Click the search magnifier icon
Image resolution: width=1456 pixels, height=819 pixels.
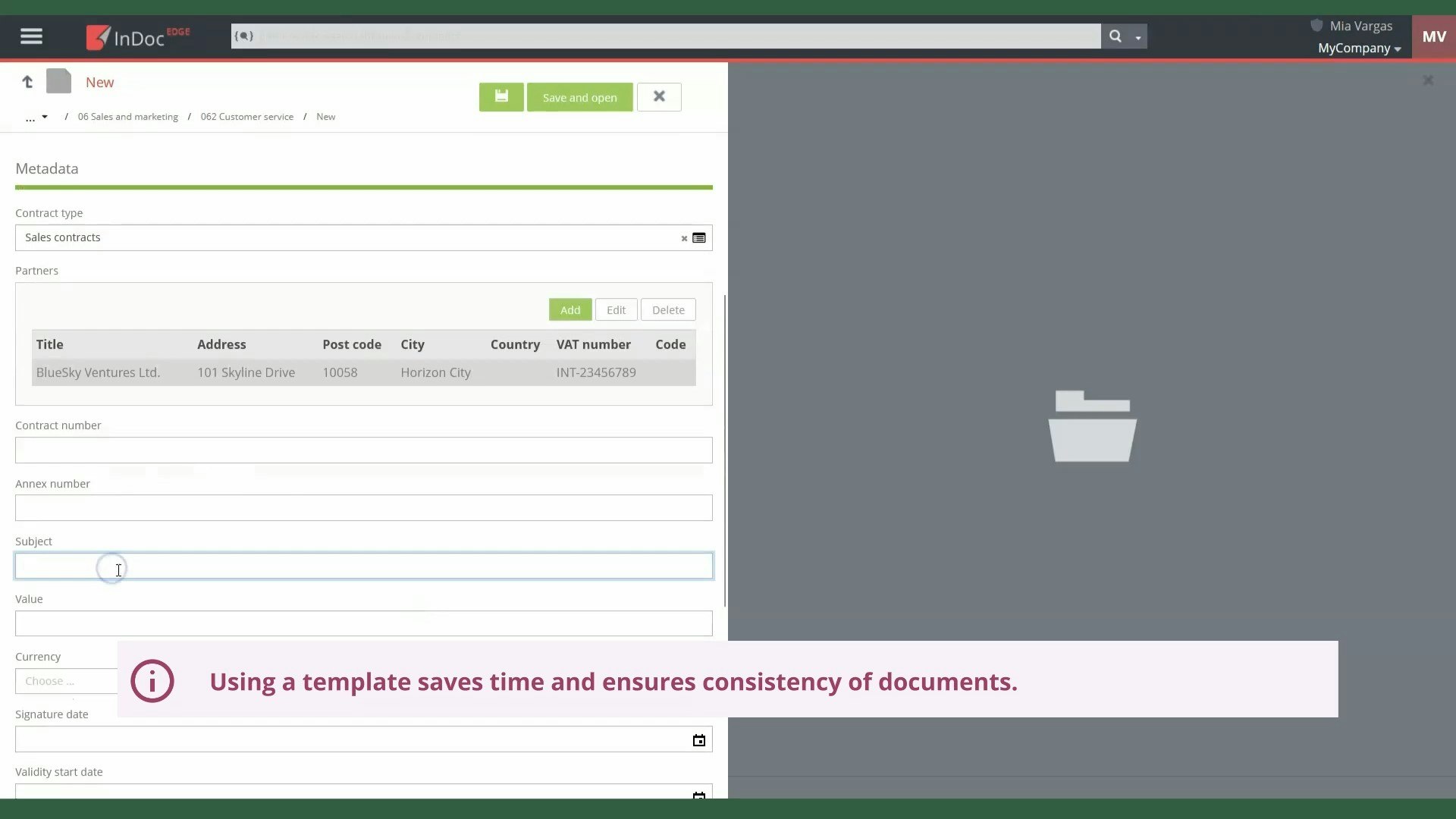(1115, 36)
